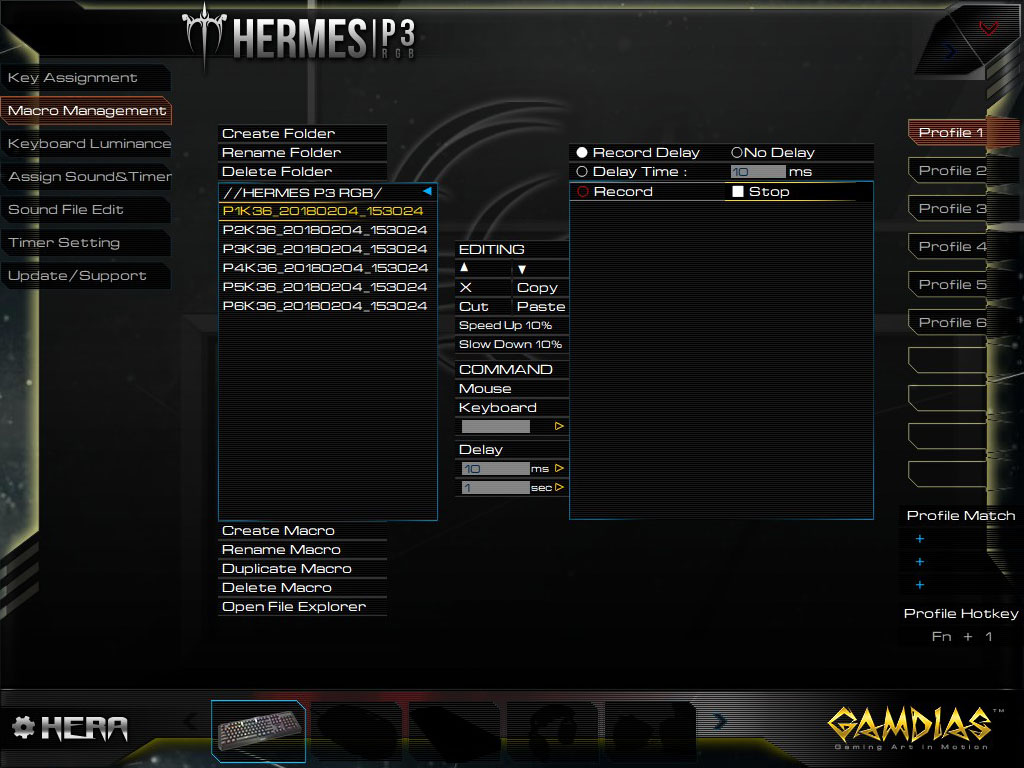Image resolution: width=1024 pixels, height=768 pixels.
Task: Click the red down-chevron icon top right
Action: click(x=989, y=28)
